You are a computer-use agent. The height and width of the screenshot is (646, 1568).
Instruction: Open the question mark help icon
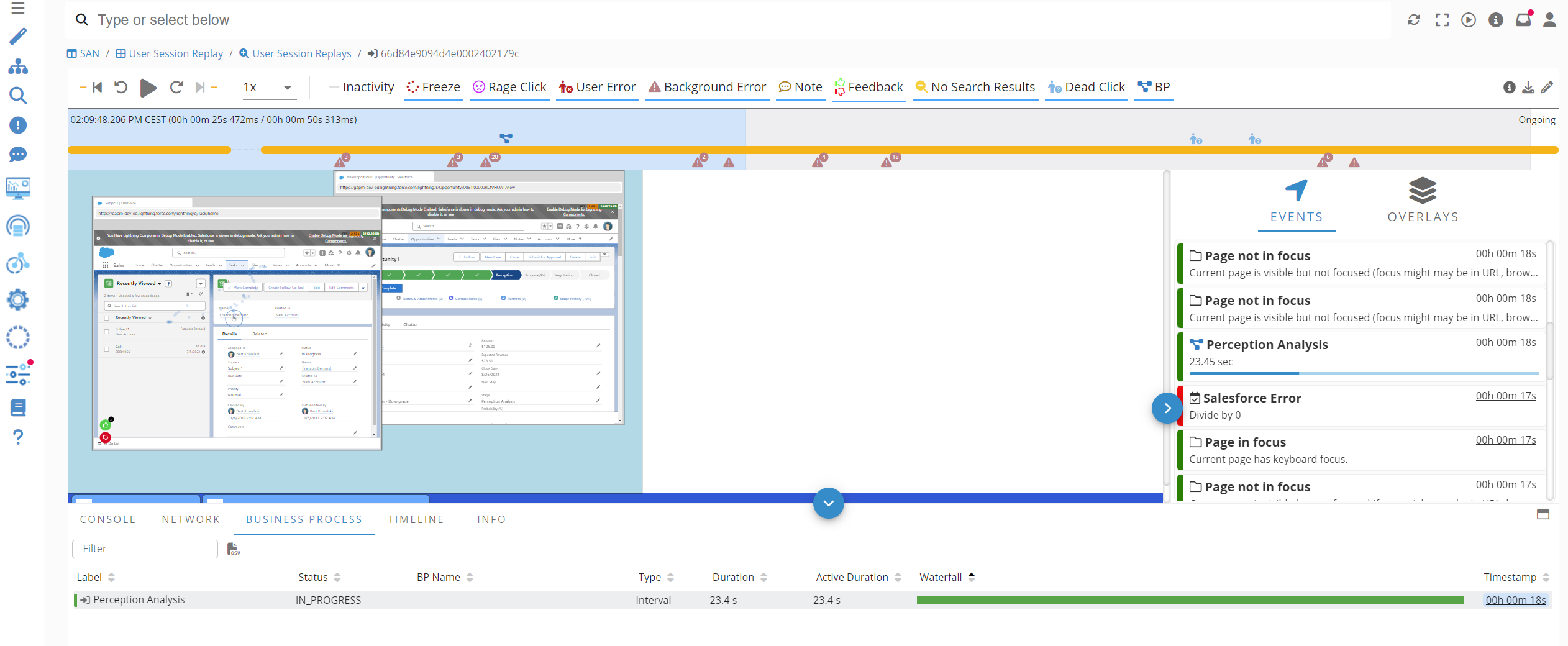pyautogui.click(x=18, y=437)
